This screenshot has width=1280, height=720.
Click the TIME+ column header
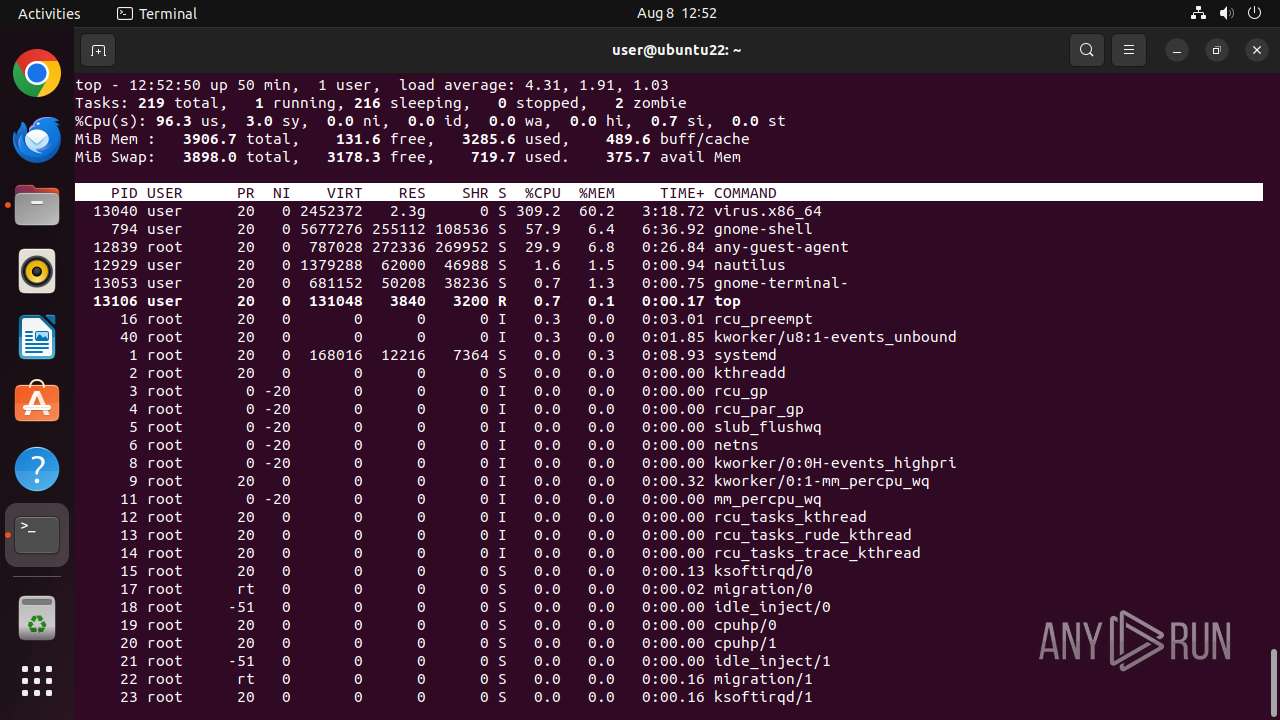(x=682, y=193)
